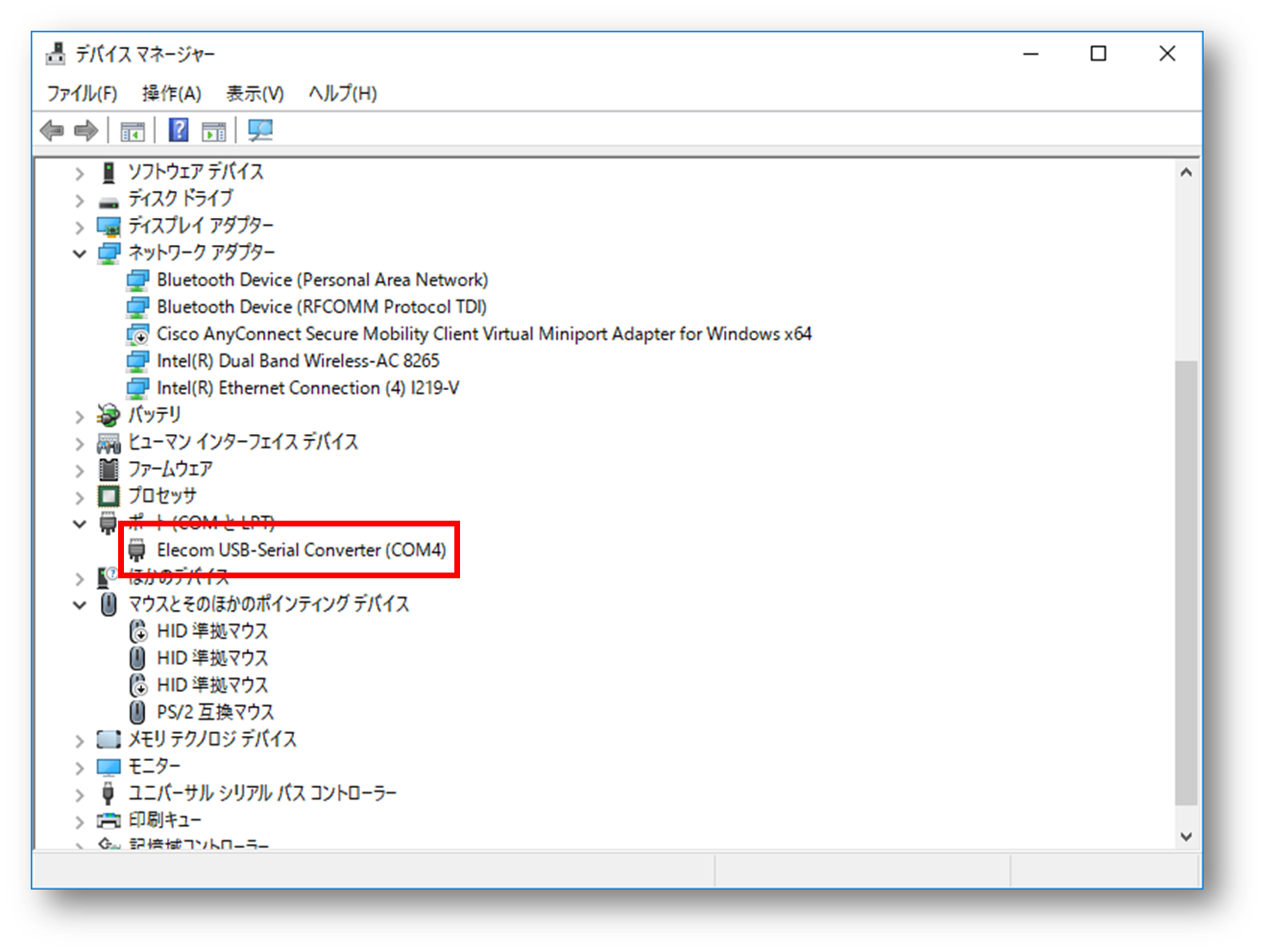Viewport: 1266px width, 952px height.
Task: Expand the バッテリ node
Action: 80,416
